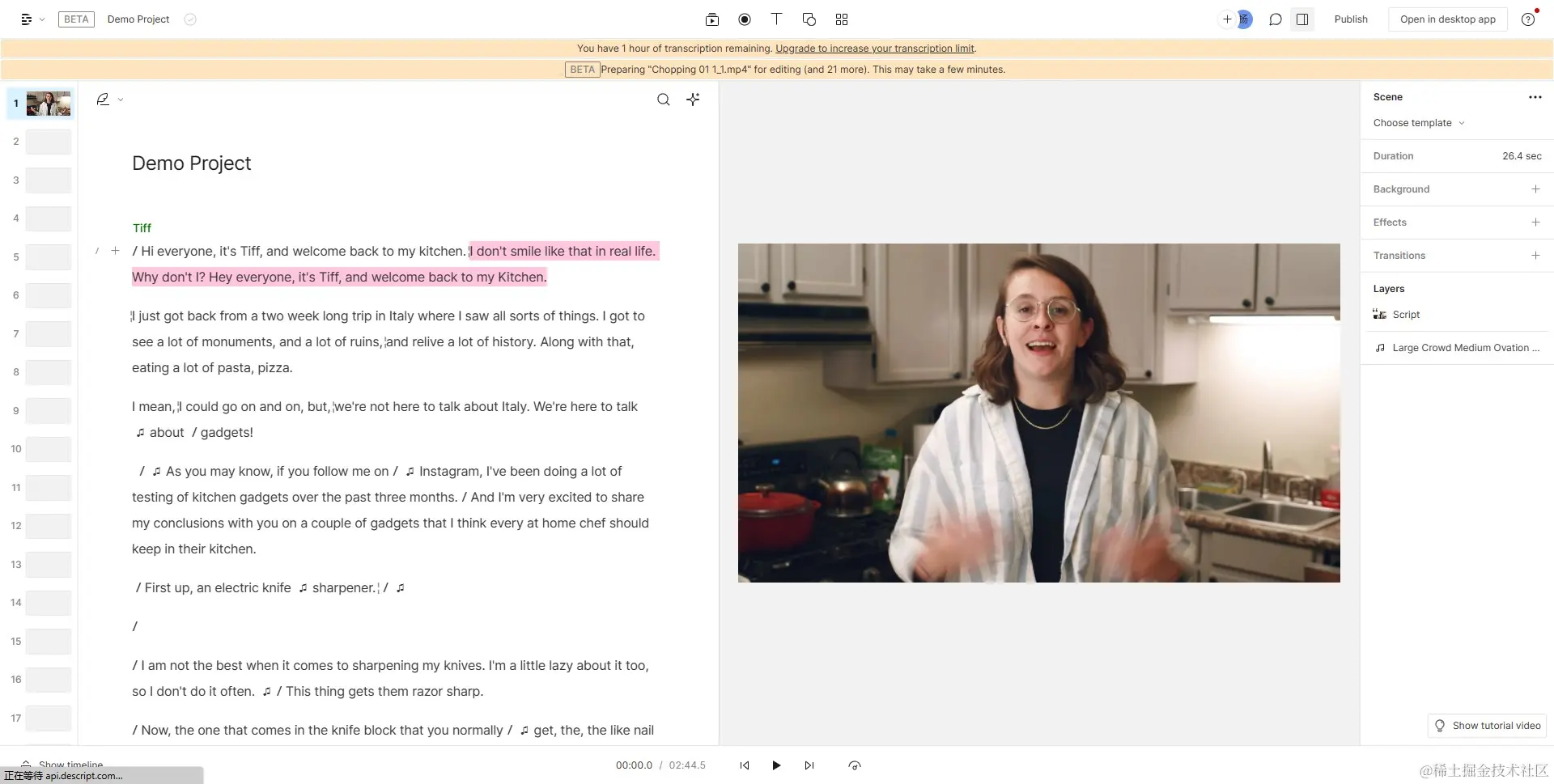Open comments with the speech bubble icon

click(1276, 19)
